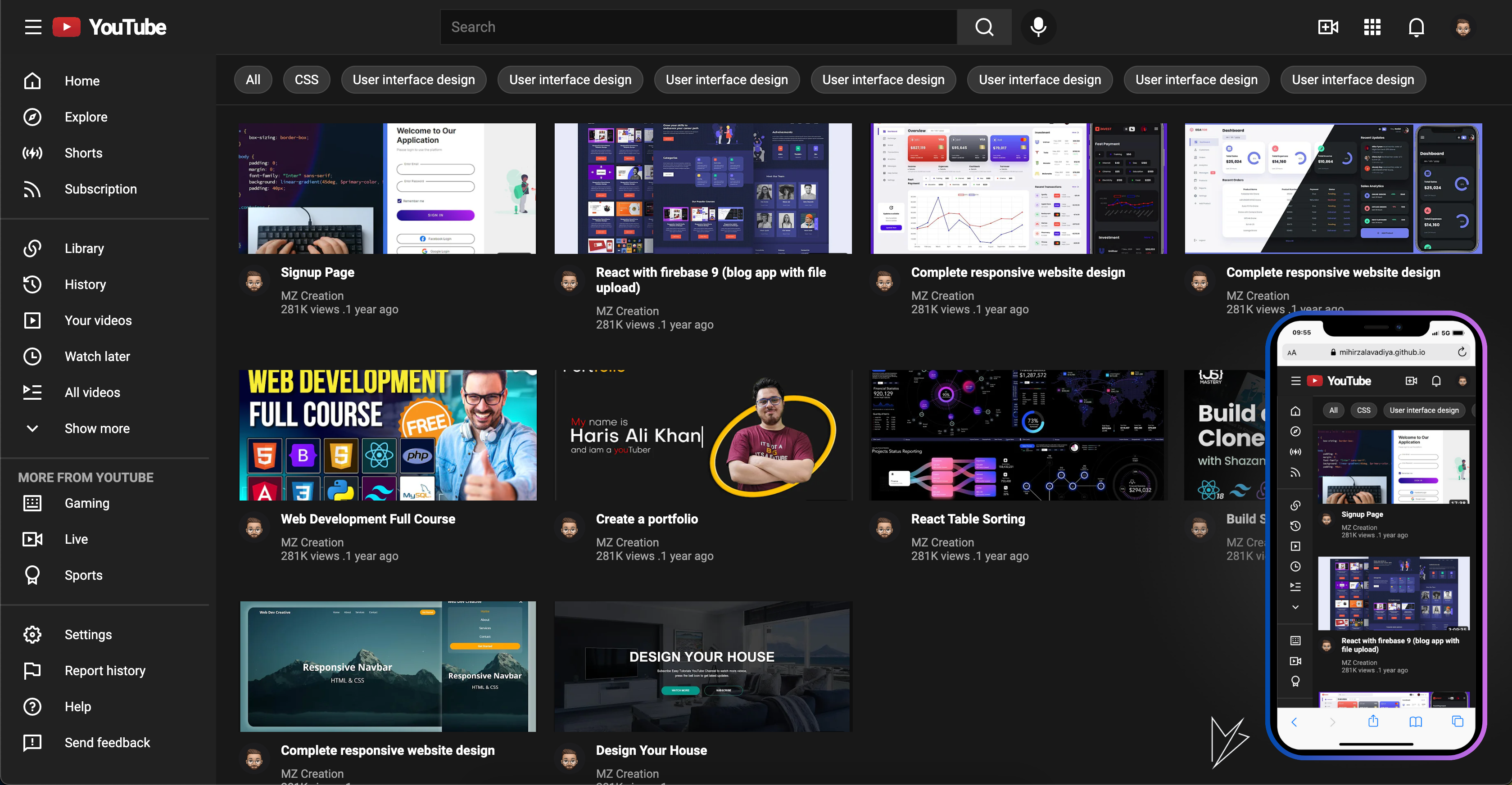Open the hamburger menu beside the large YouTube logo

click(33, 27)
